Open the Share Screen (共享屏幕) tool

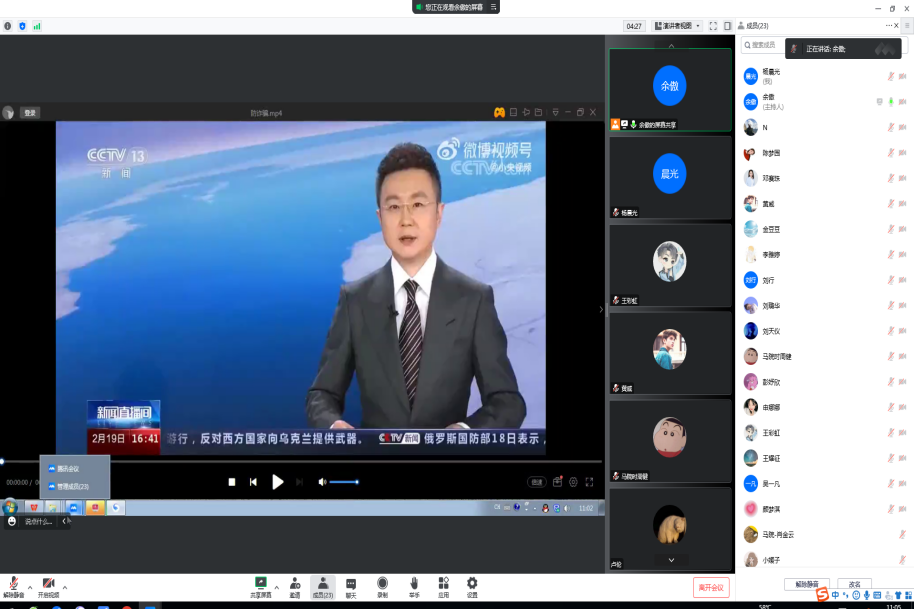click(260, 584)
